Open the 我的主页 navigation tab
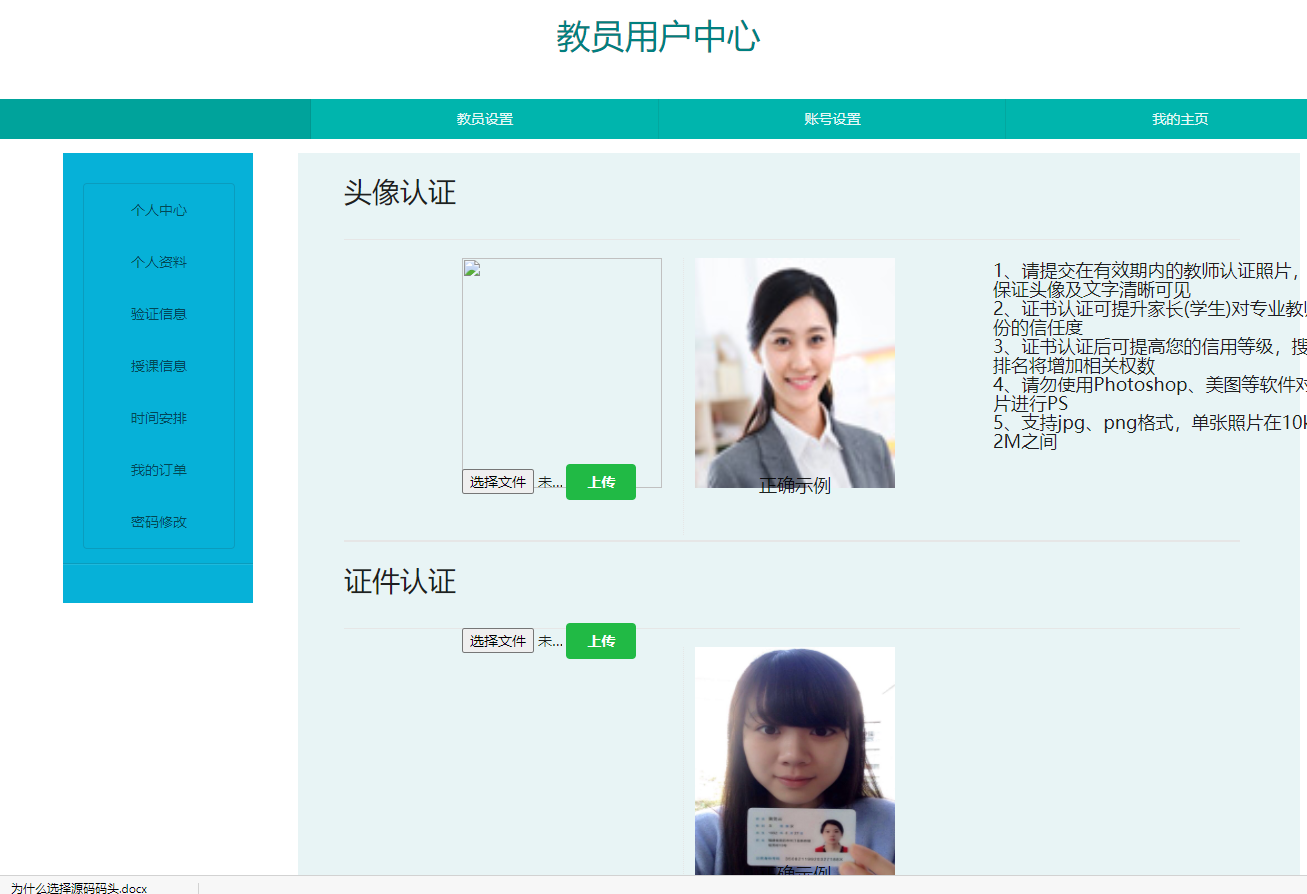This screenshot has height=894, width=1307. (1180, 119)
